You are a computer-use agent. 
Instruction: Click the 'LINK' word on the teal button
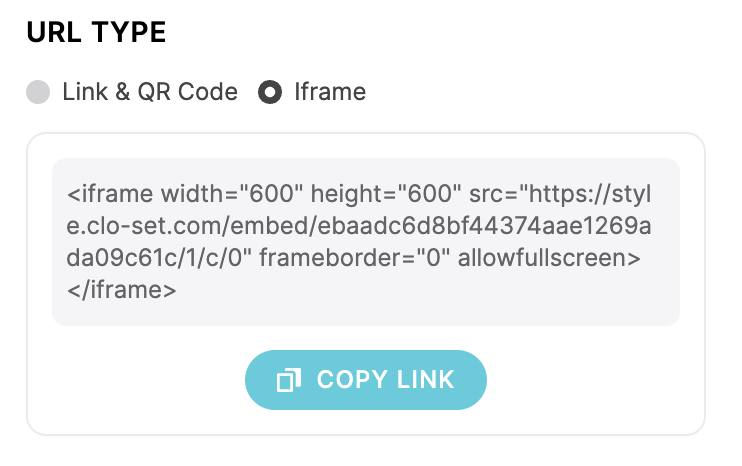(426, 380)
